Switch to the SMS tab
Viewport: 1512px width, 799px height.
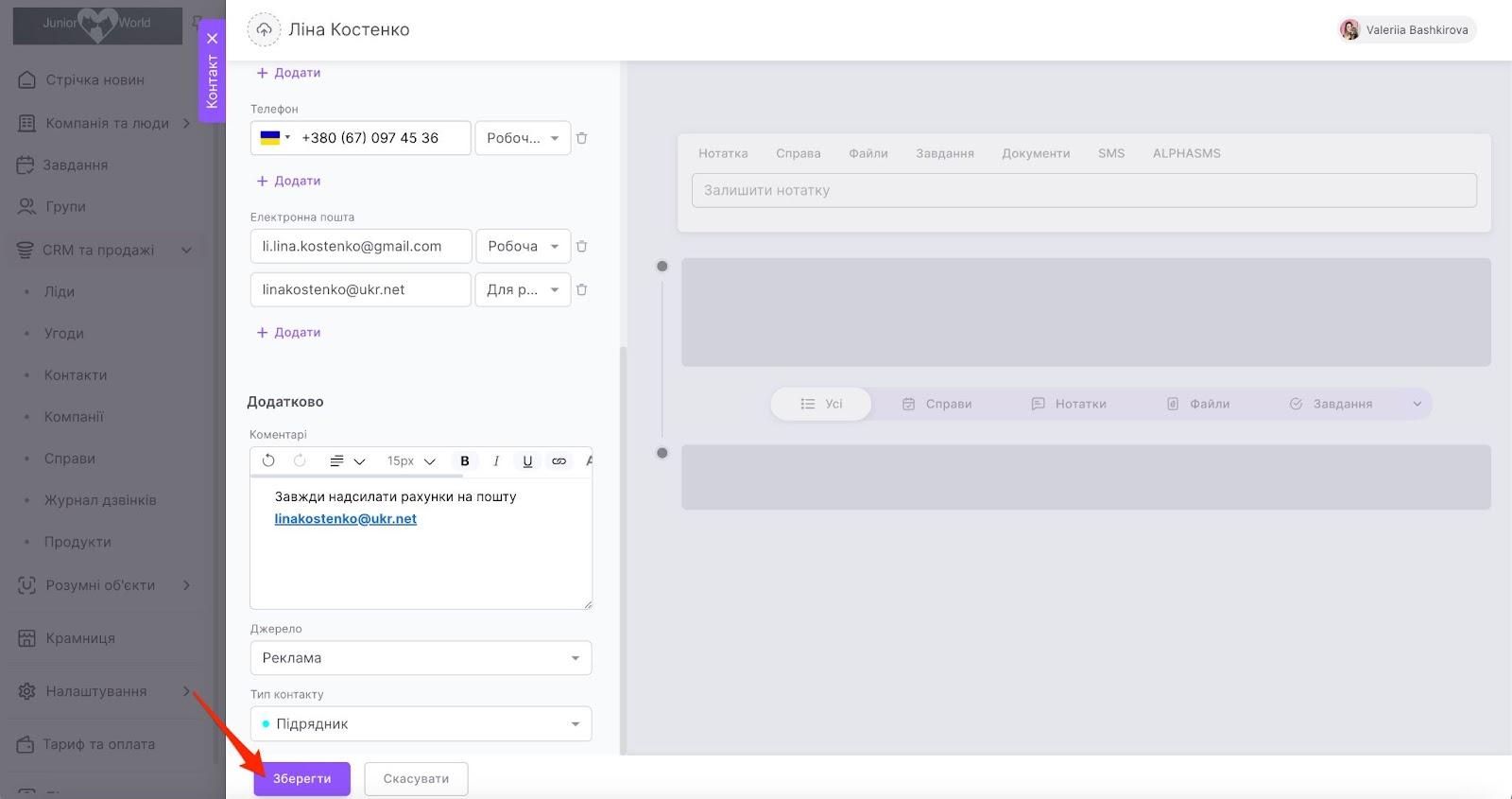click(x=1110, y=153)
